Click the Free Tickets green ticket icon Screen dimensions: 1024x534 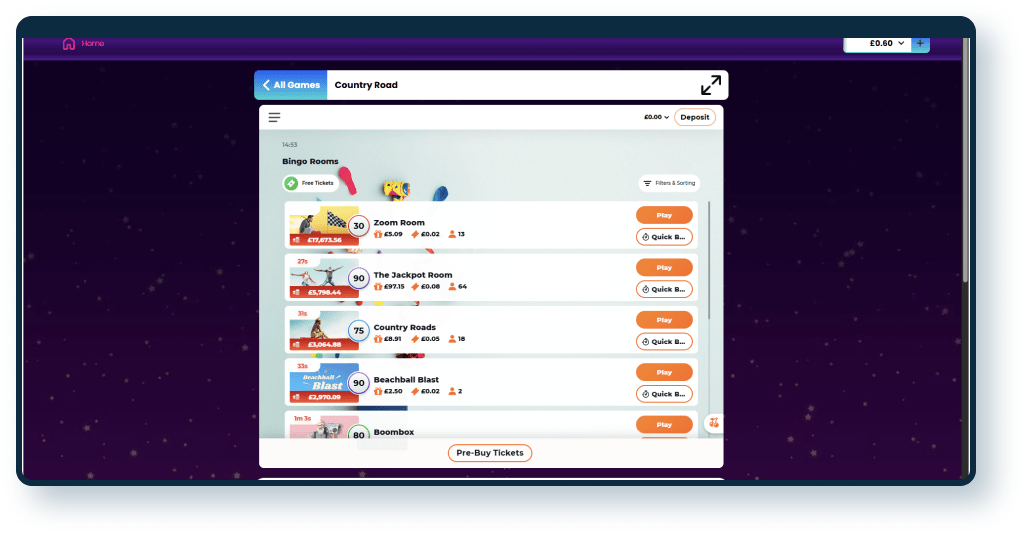[x=291, y=183]
